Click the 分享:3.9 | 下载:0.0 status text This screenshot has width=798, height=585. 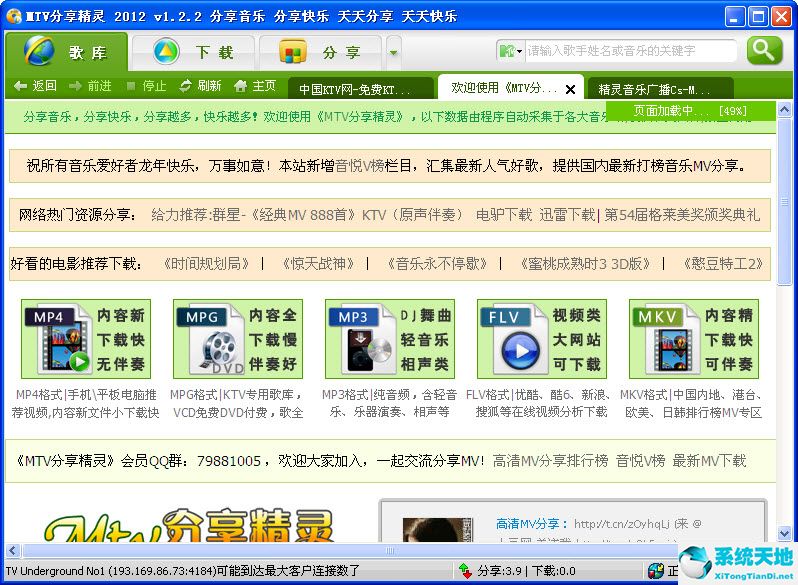[526, 571]
